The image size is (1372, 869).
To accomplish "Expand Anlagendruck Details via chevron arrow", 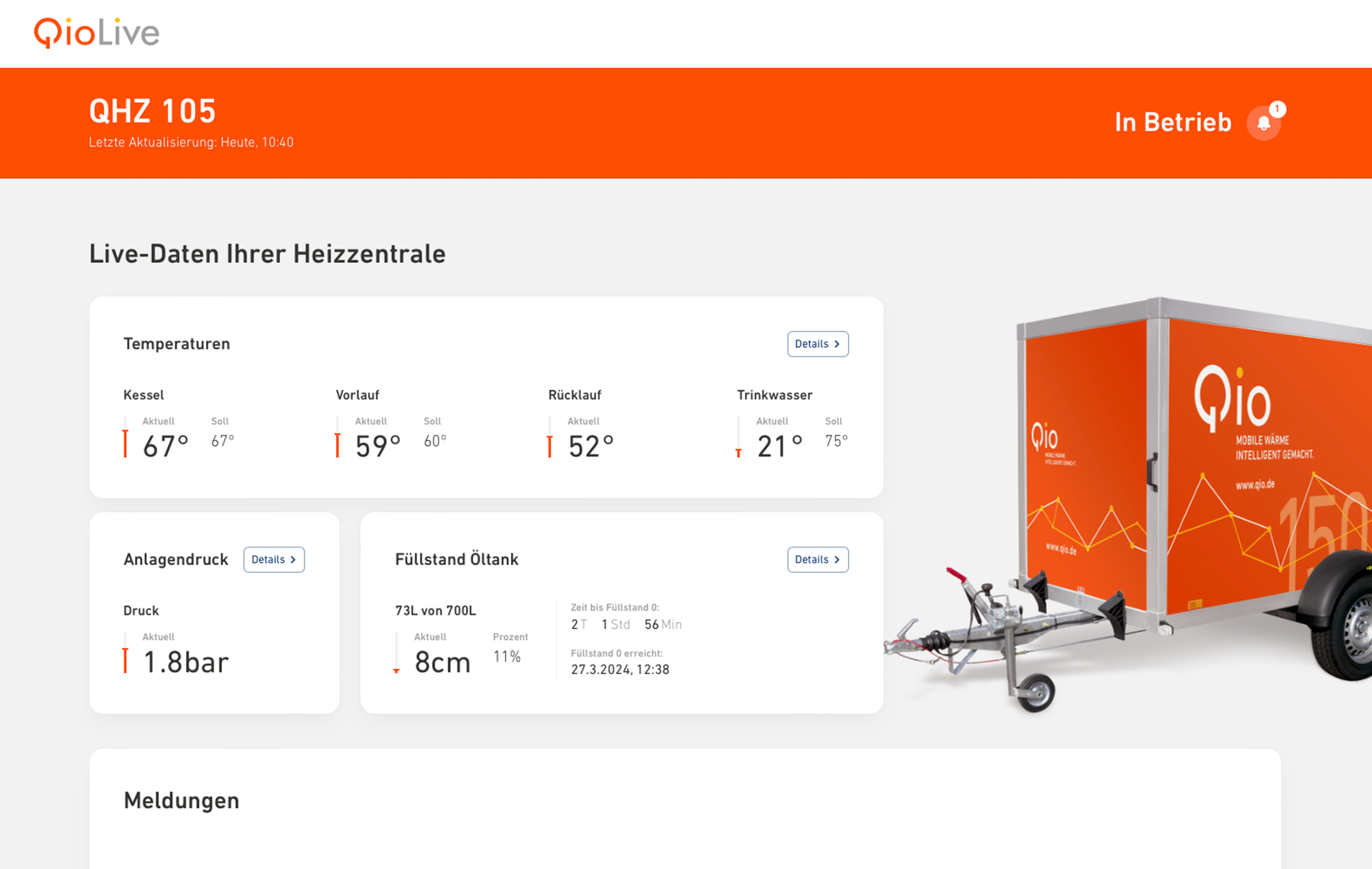I will click(x=292, y=559).
